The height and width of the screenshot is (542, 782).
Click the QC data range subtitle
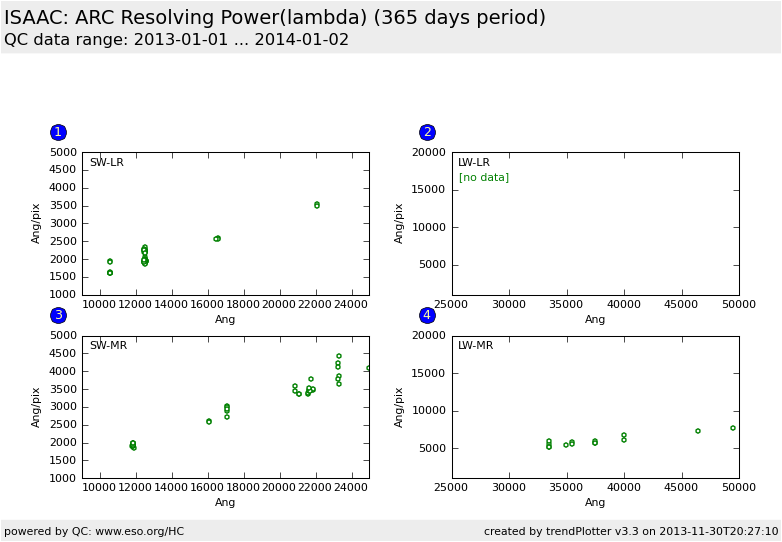tap(177, 40)
